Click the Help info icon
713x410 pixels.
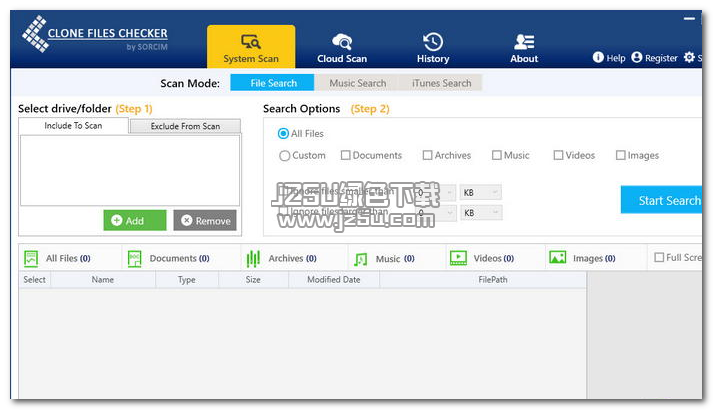(598, 57)
